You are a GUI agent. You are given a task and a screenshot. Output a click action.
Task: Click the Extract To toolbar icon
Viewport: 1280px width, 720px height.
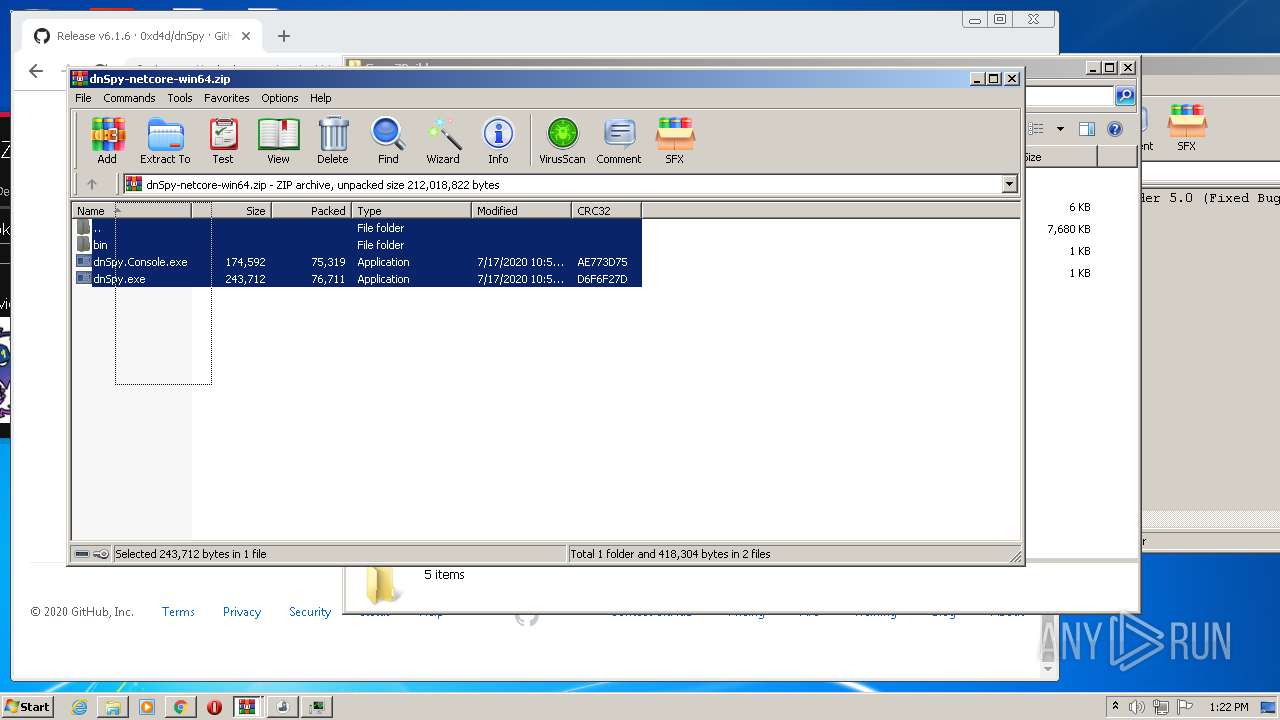[x=165, y=140]
